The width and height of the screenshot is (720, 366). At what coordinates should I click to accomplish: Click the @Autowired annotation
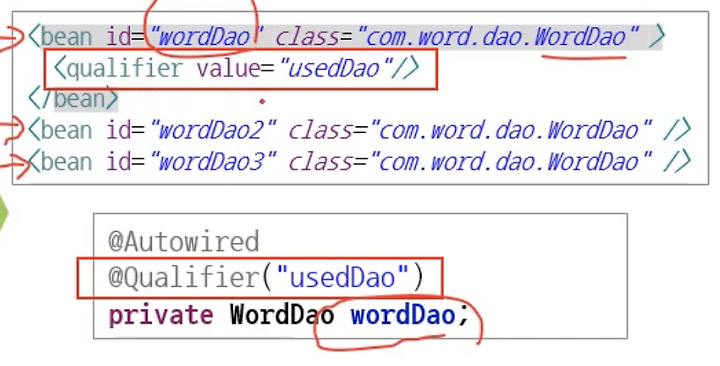tap(184, 242)
